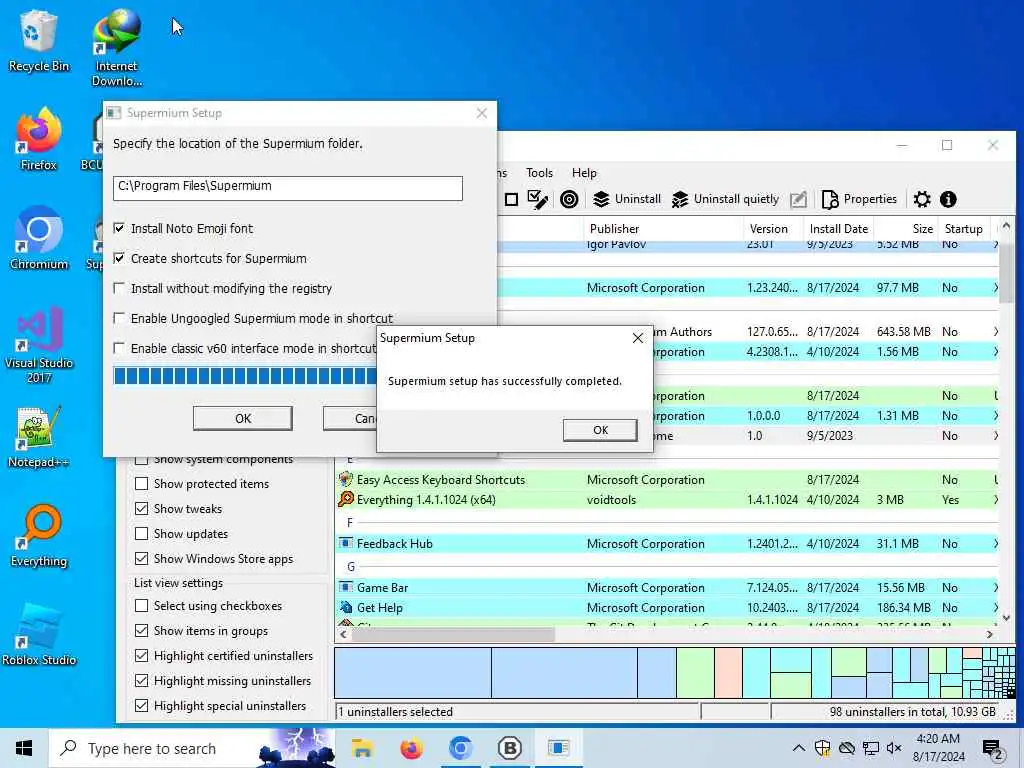
Task: Open the Everything desktop shortcut
Action: [39, 536]
